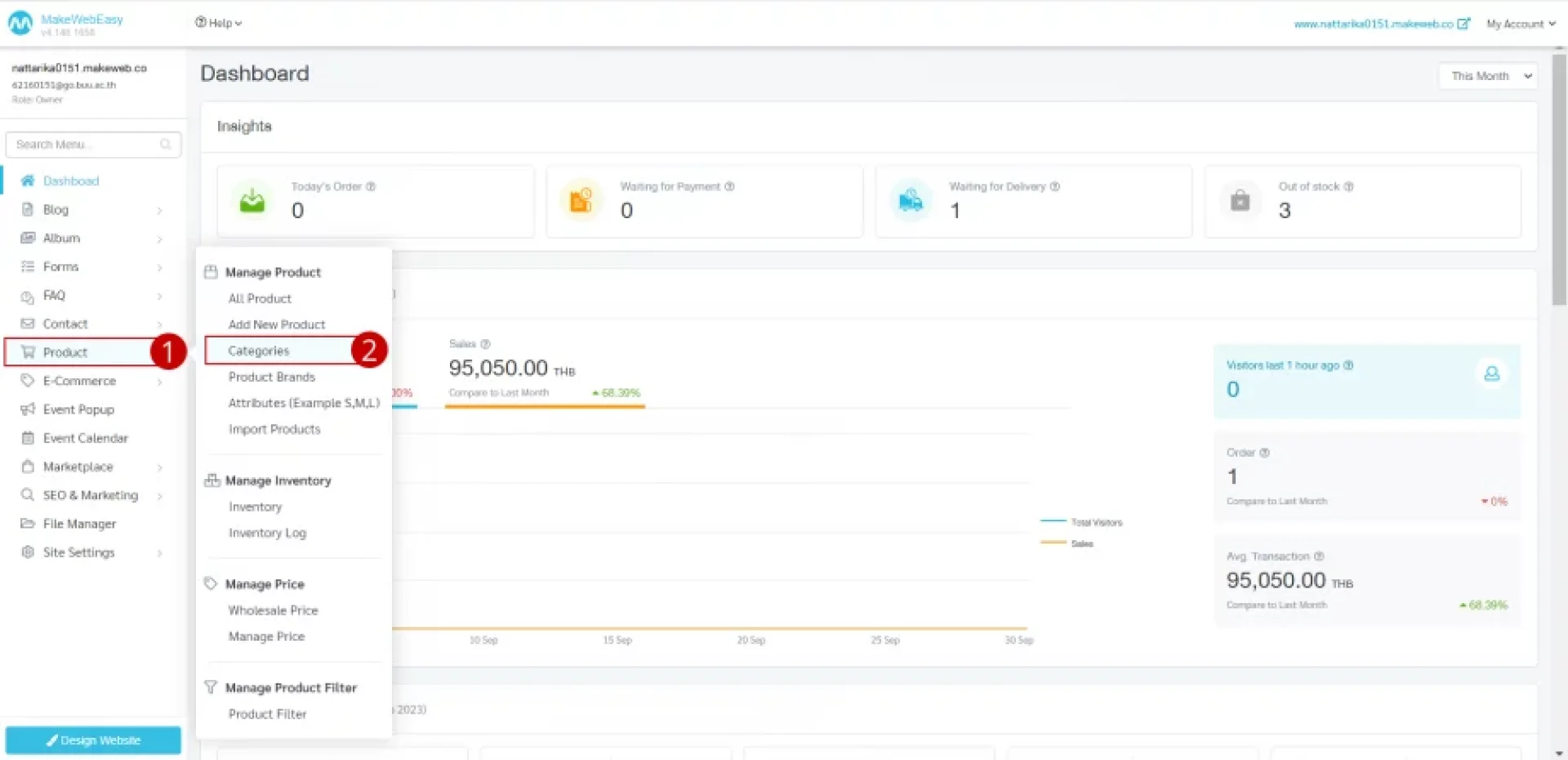The height and width of the screenshot is (760, 1568).
Task: Click the Out of stock bag icon
Action: click(x=1240, y=200)
